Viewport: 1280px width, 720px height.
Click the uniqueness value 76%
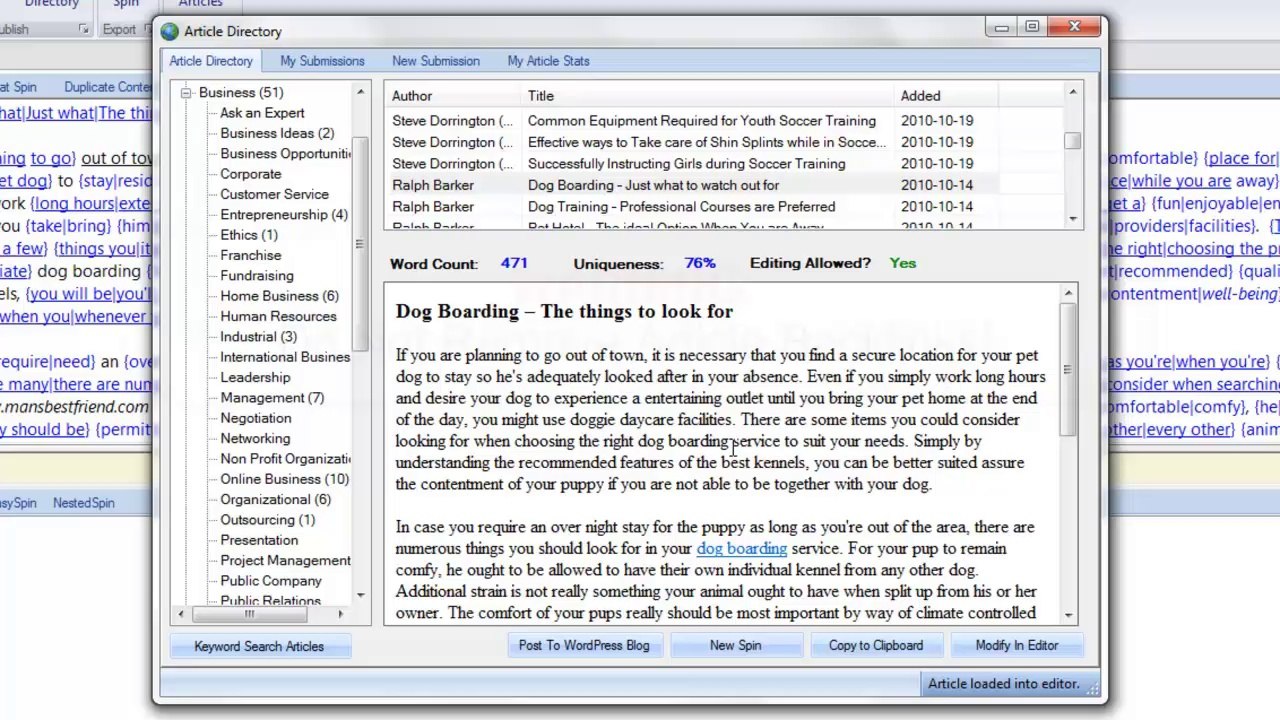point(700,263)
